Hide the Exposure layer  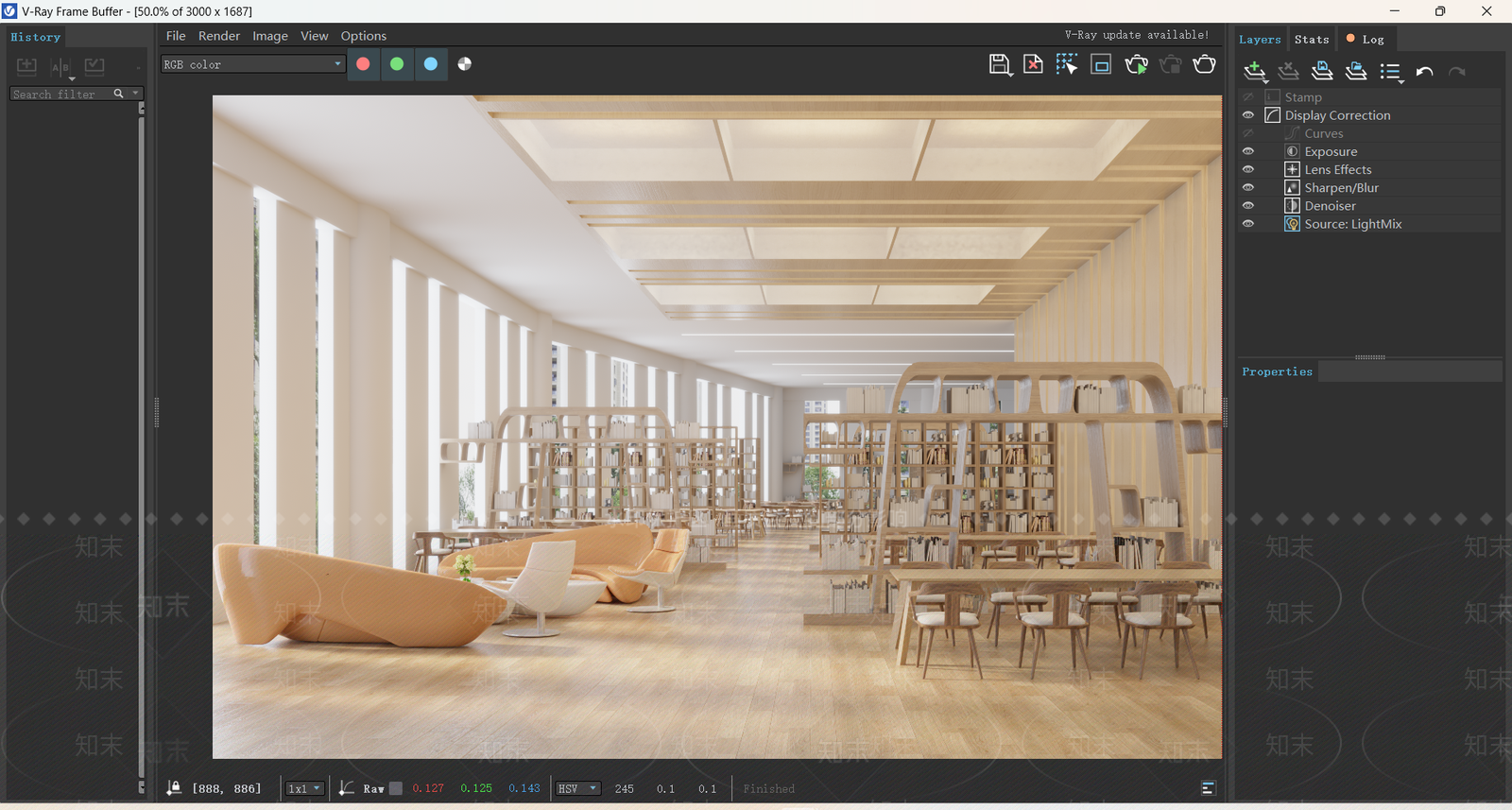pyautogui.click(x=1248, y=151)
